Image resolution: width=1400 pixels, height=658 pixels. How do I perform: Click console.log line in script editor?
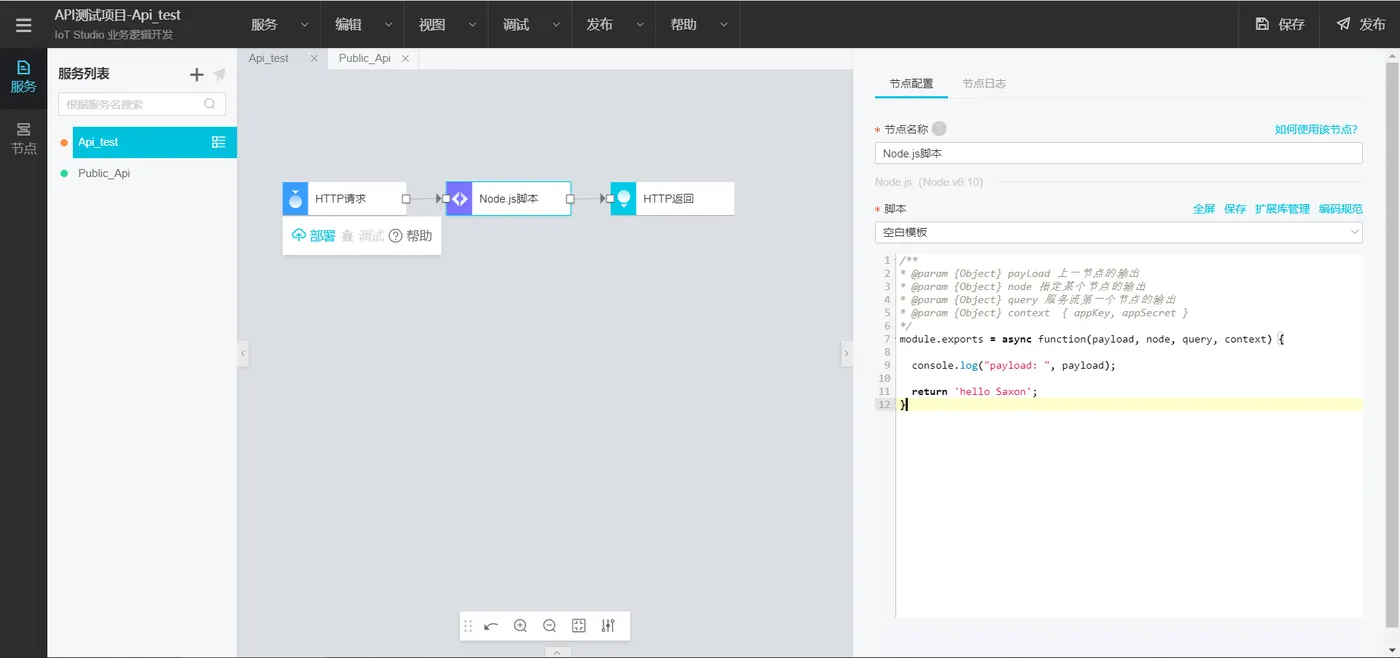click(x=1013, y=365)
